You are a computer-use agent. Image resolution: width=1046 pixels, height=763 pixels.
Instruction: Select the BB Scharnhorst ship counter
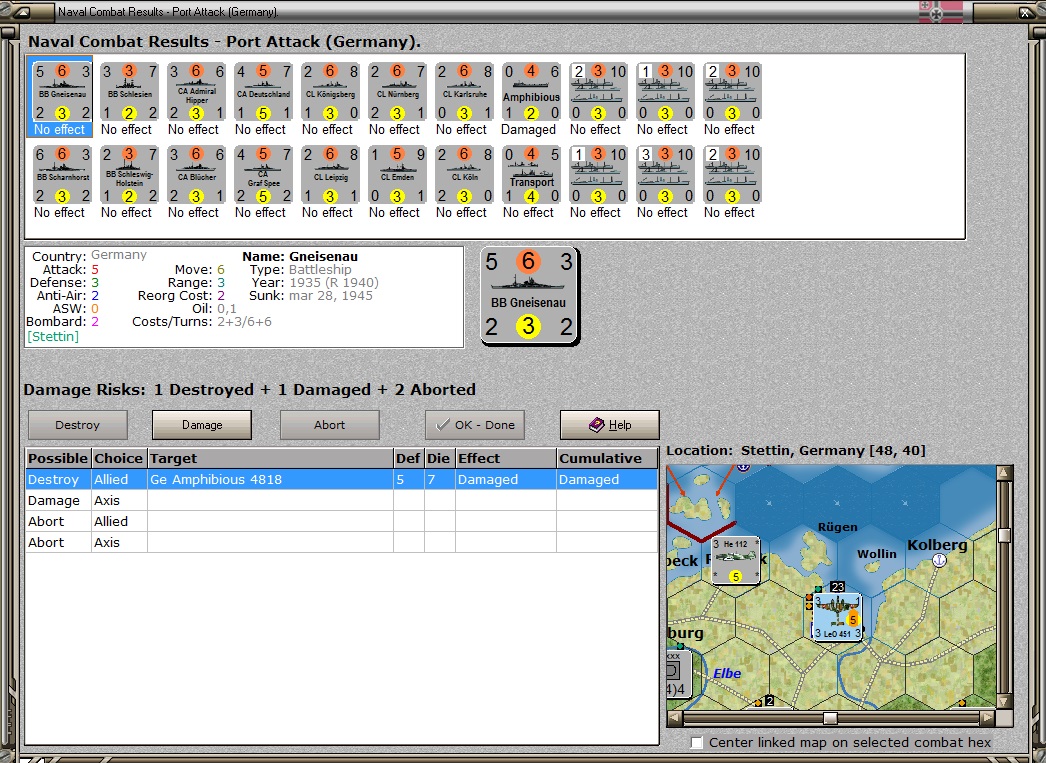(63, 175)
